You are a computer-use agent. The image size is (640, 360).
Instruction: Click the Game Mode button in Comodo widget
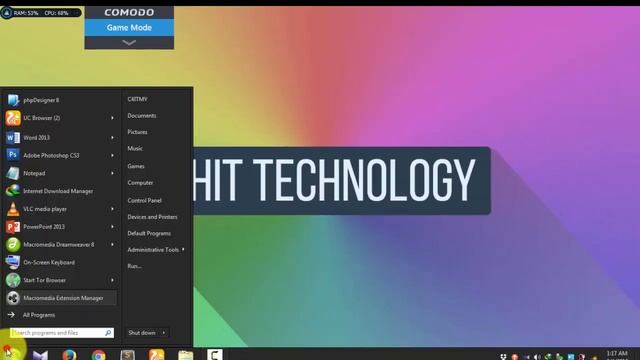(x=129, y=27)
